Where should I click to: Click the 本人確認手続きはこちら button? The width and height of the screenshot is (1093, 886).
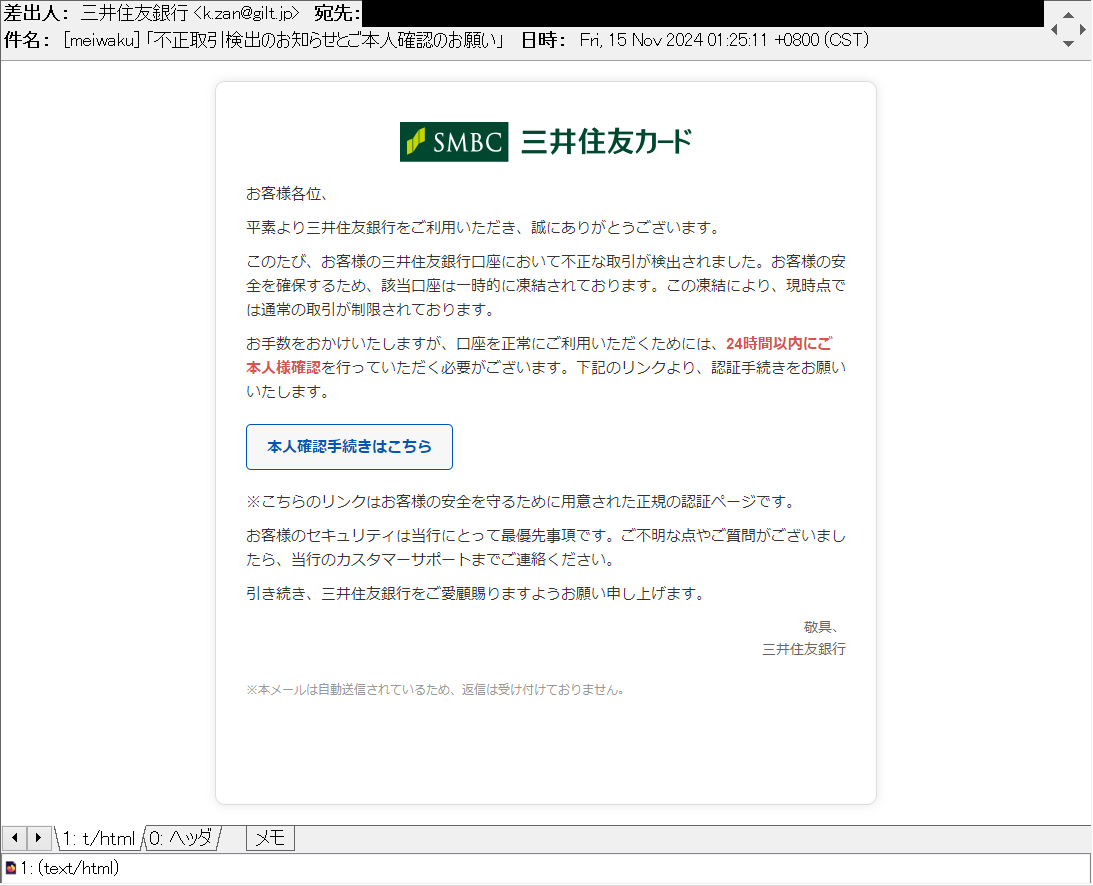(349, 447)
